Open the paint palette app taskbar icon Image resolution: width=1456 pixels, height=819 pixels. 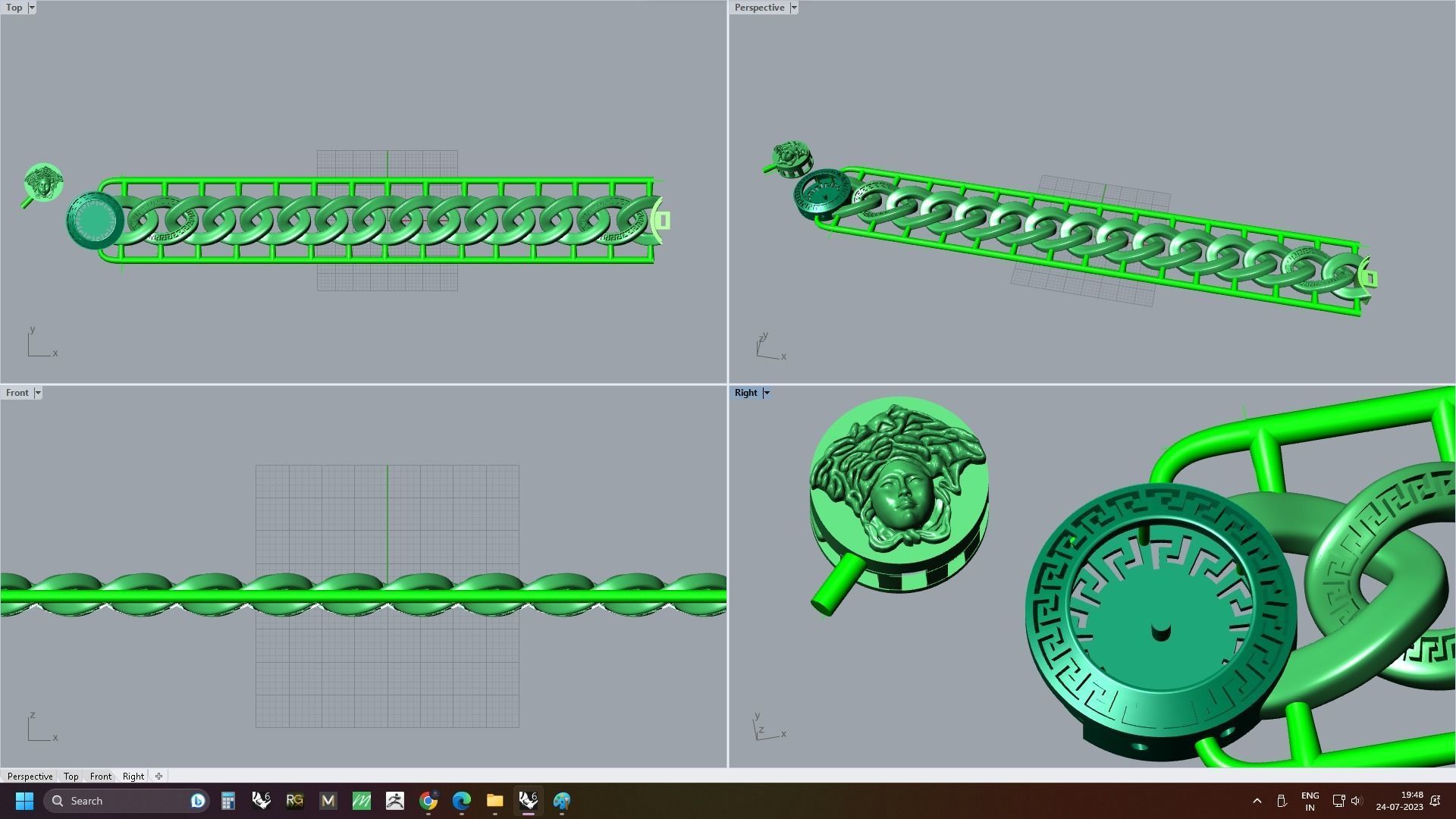562,801
